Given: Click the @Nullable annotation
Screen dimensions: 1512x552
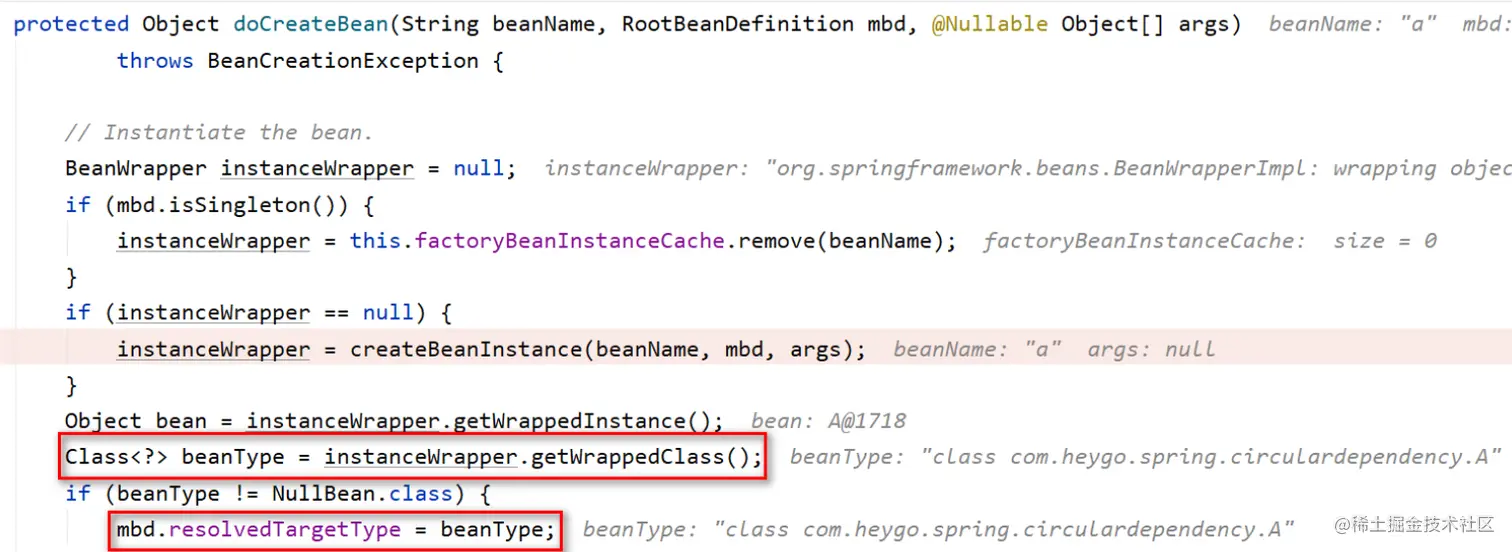Looking at the screenshot, I should pos(990,24).
